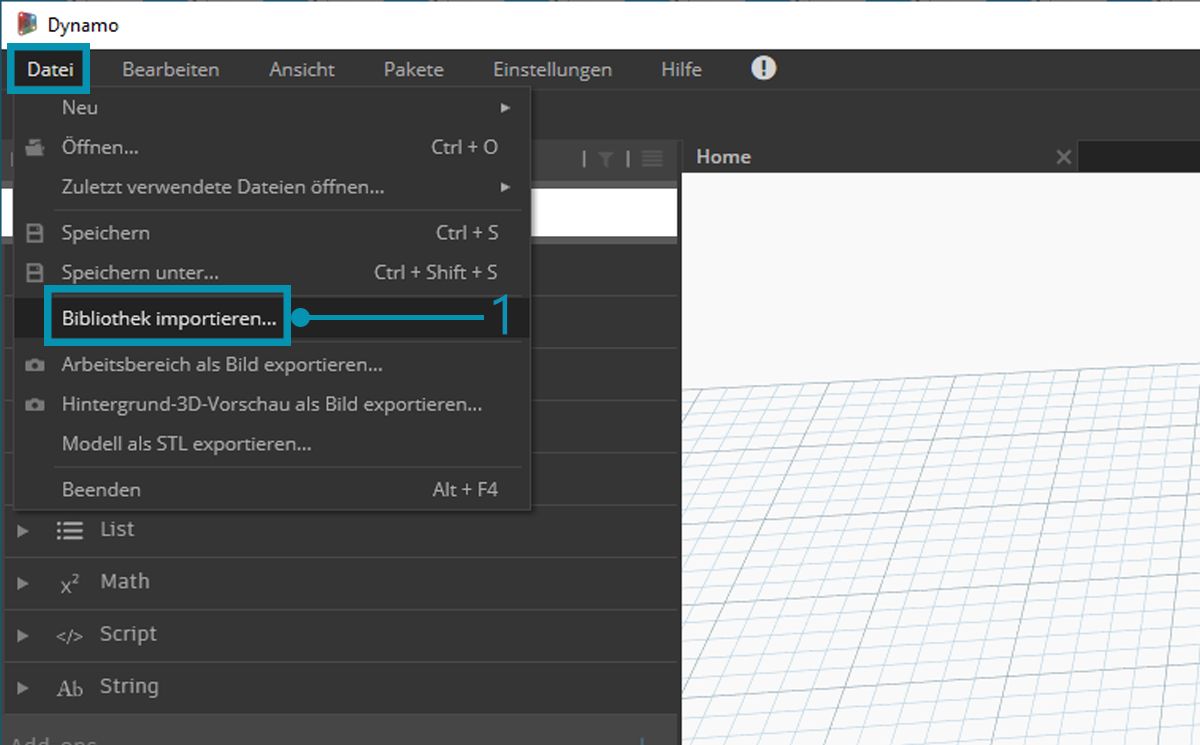Screen dimensions: 1200x745
Task: Click the exclamation notification icon
Action: 764,68
